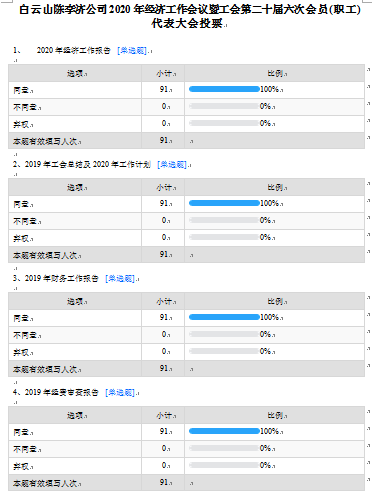
Task: Click the document title heading text
Action: pyautogui.click(x=190, y=16)
